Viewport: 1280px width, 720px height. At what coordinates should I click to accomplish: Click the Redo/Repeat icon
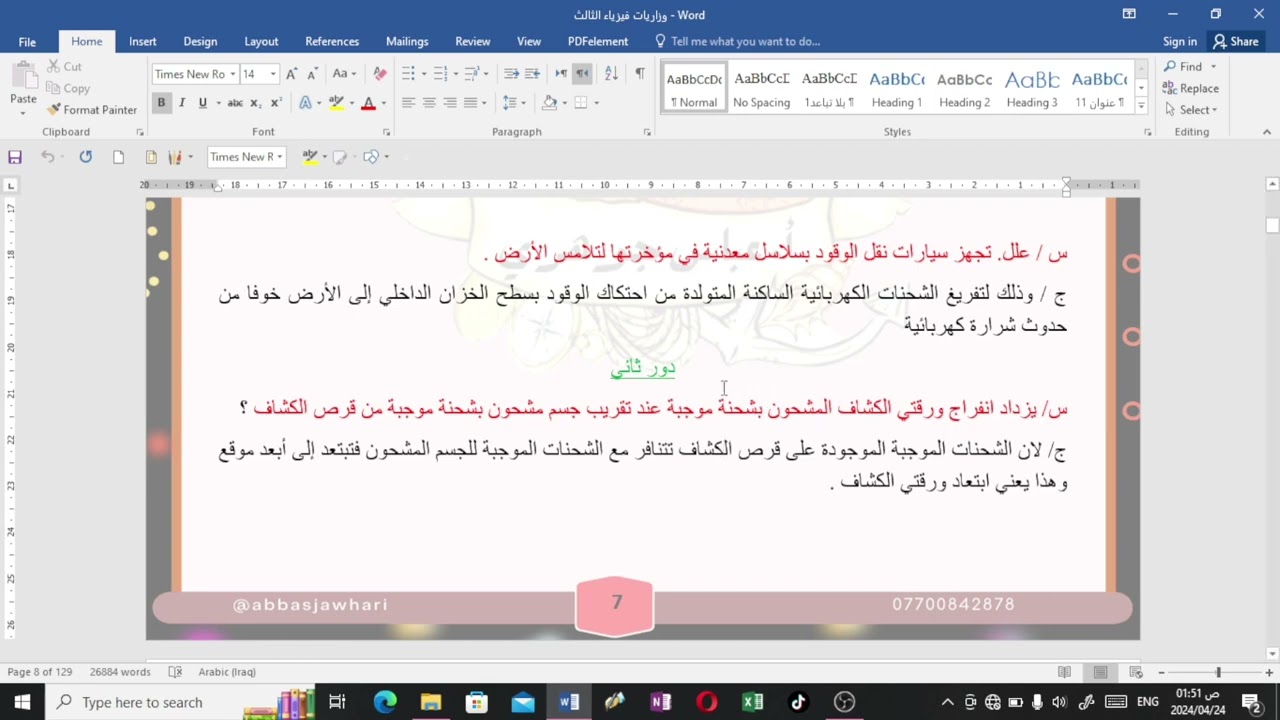pyautogui.click(x=86, y=157)
